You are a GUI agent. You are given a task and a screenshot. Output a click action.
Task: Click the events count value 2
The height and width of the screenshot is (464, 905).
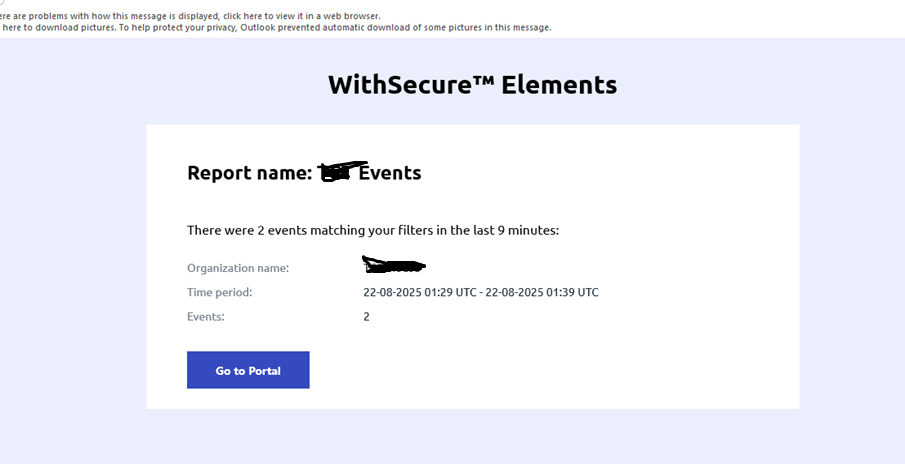[x=367, y=316]
